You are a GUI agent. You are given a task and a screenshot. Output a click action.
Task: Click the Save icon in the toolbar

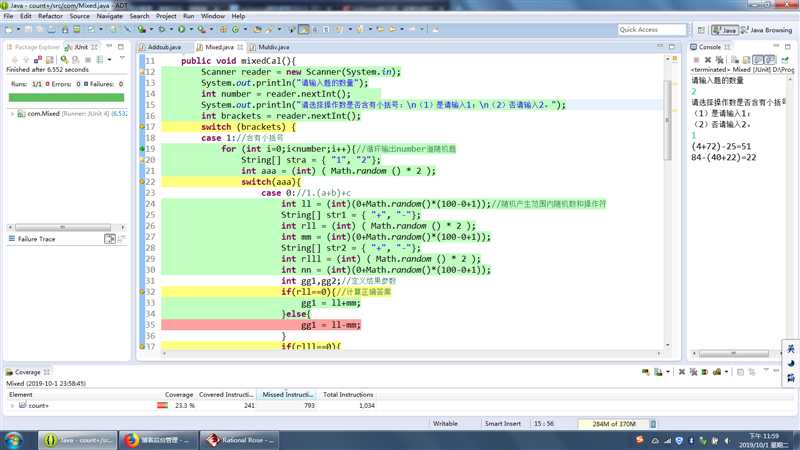[x=29, y=30]
